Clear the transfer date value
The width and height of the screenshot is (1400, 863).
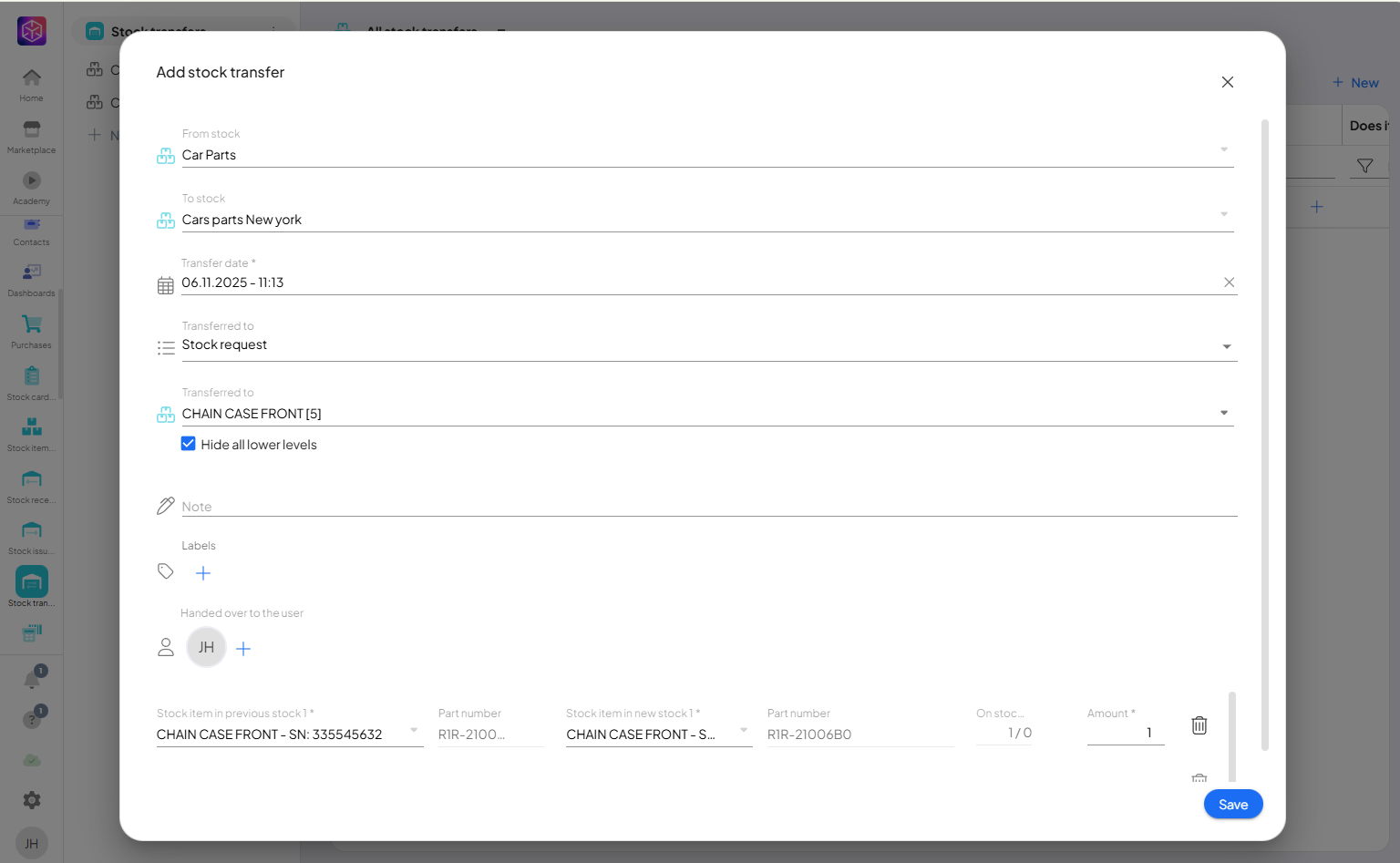coord(1229,283)
